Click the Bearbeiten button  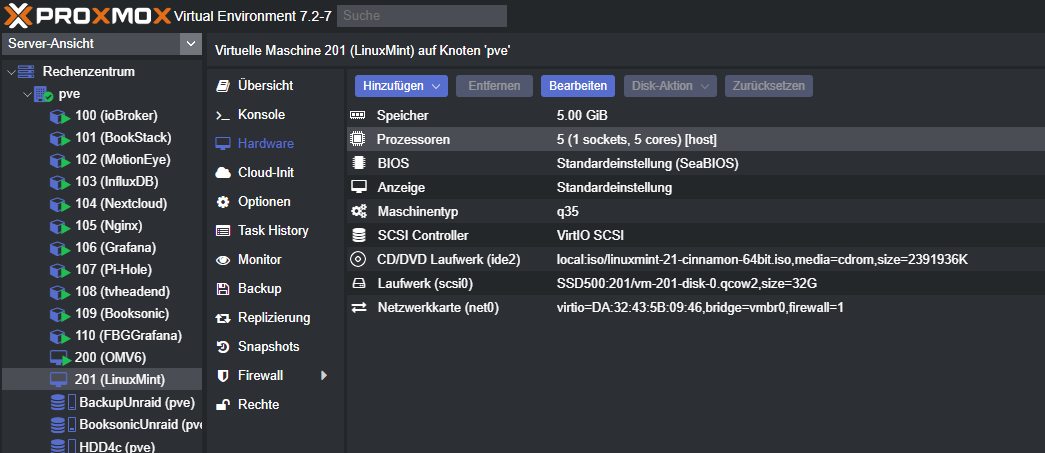coord(577,86)
